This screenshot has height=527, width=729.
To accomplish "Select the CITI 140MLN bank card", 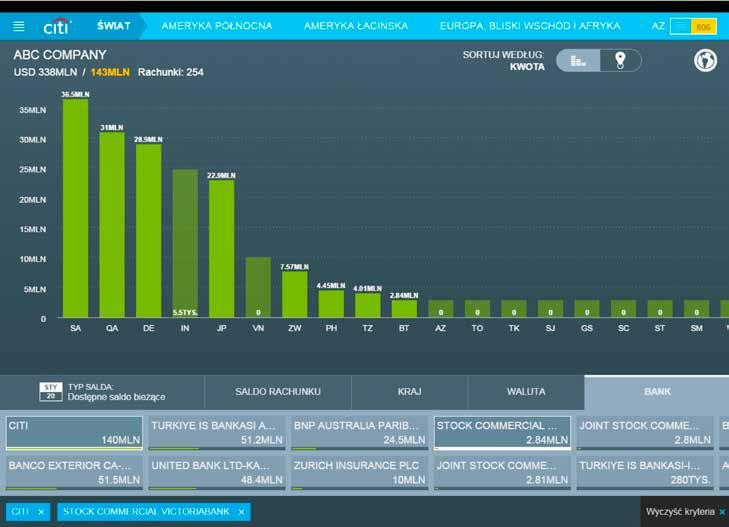I will coord(74,433).
